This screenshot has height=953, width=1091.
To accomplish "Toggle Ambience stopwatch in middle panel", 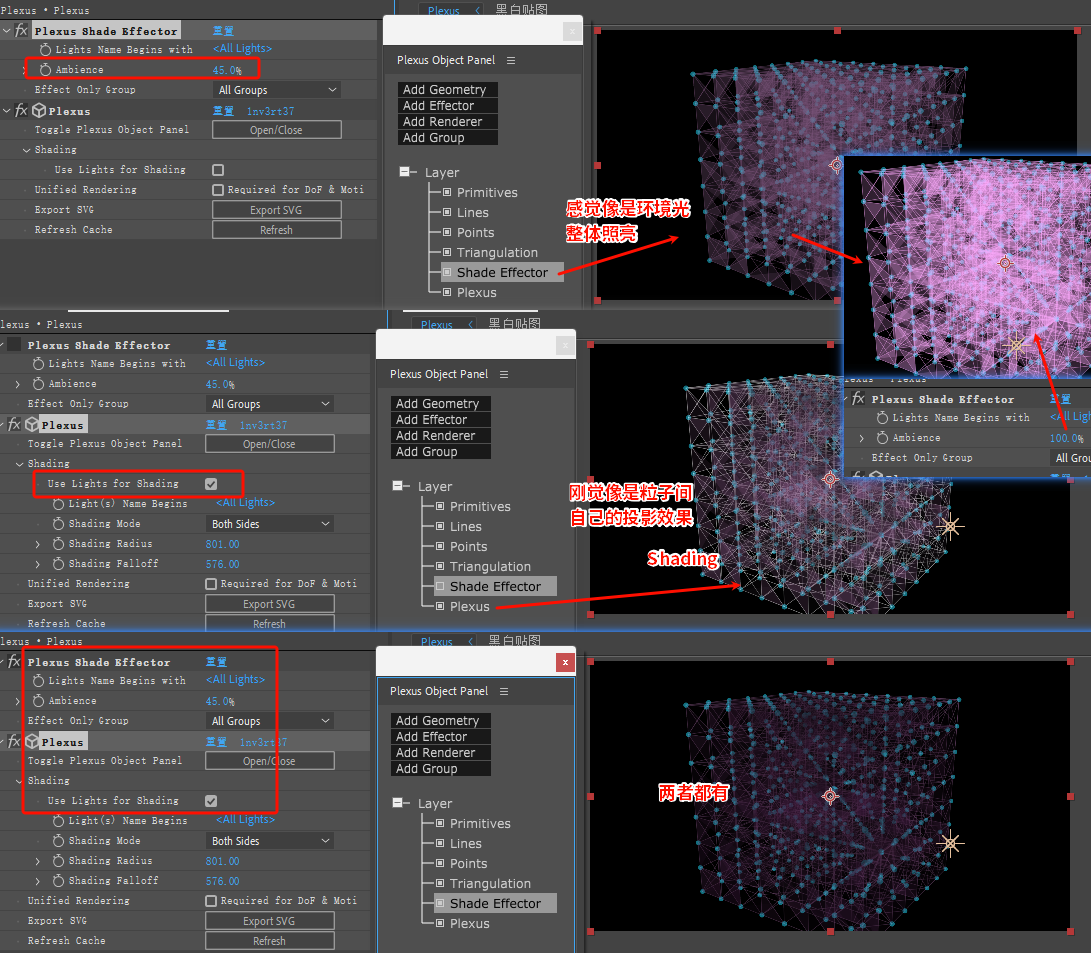I will click(x=38, y=383).
